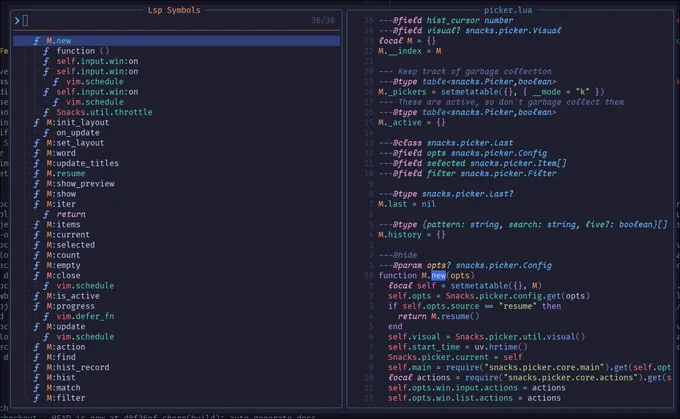Click the function icon beside M:selected
Screen dimensions: 680x419
coord(37,245)
